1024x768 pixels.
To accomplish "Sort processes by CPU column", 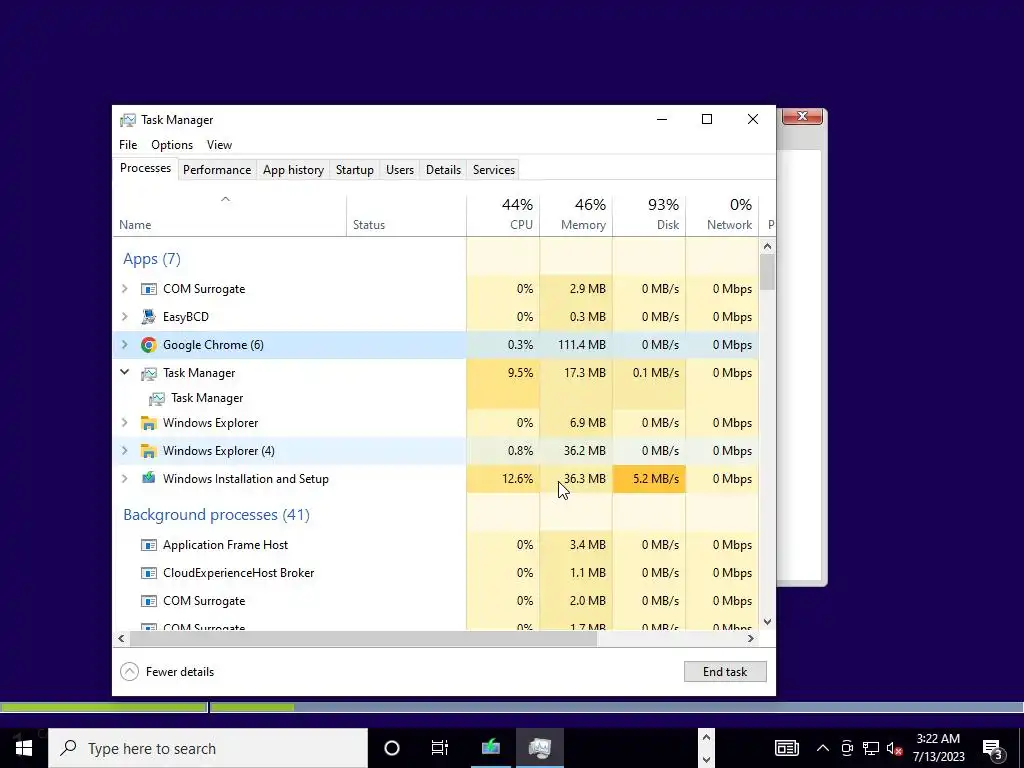I will (503, 215).
